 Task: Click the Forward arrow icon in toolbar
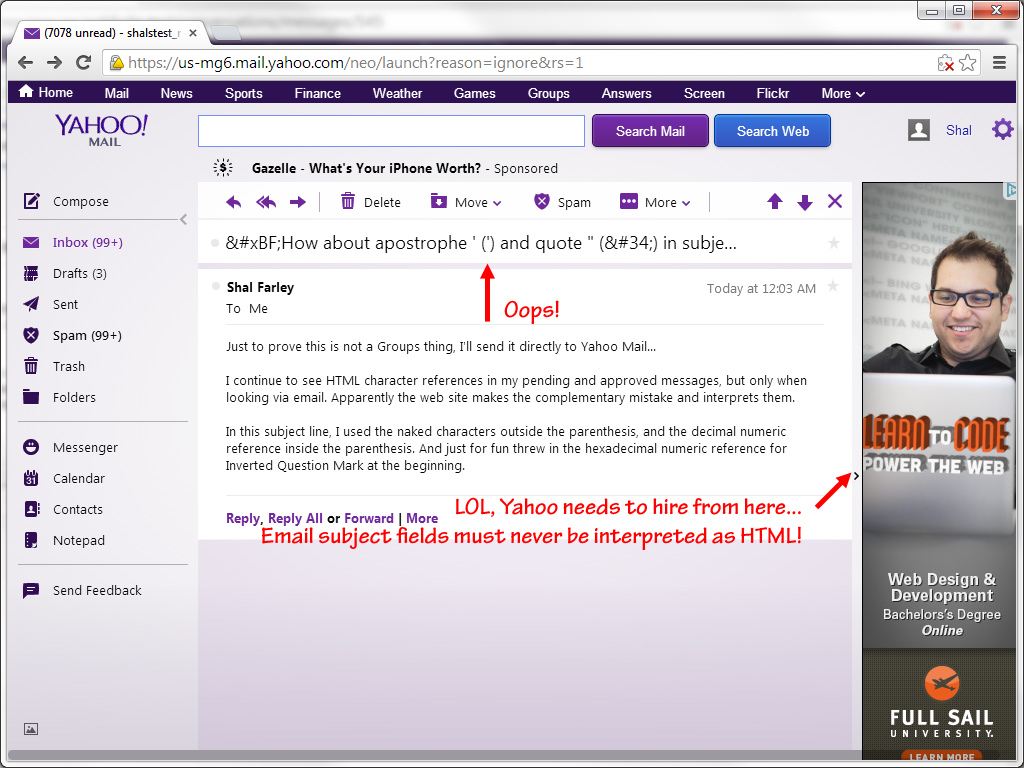(x=298, y=202)
